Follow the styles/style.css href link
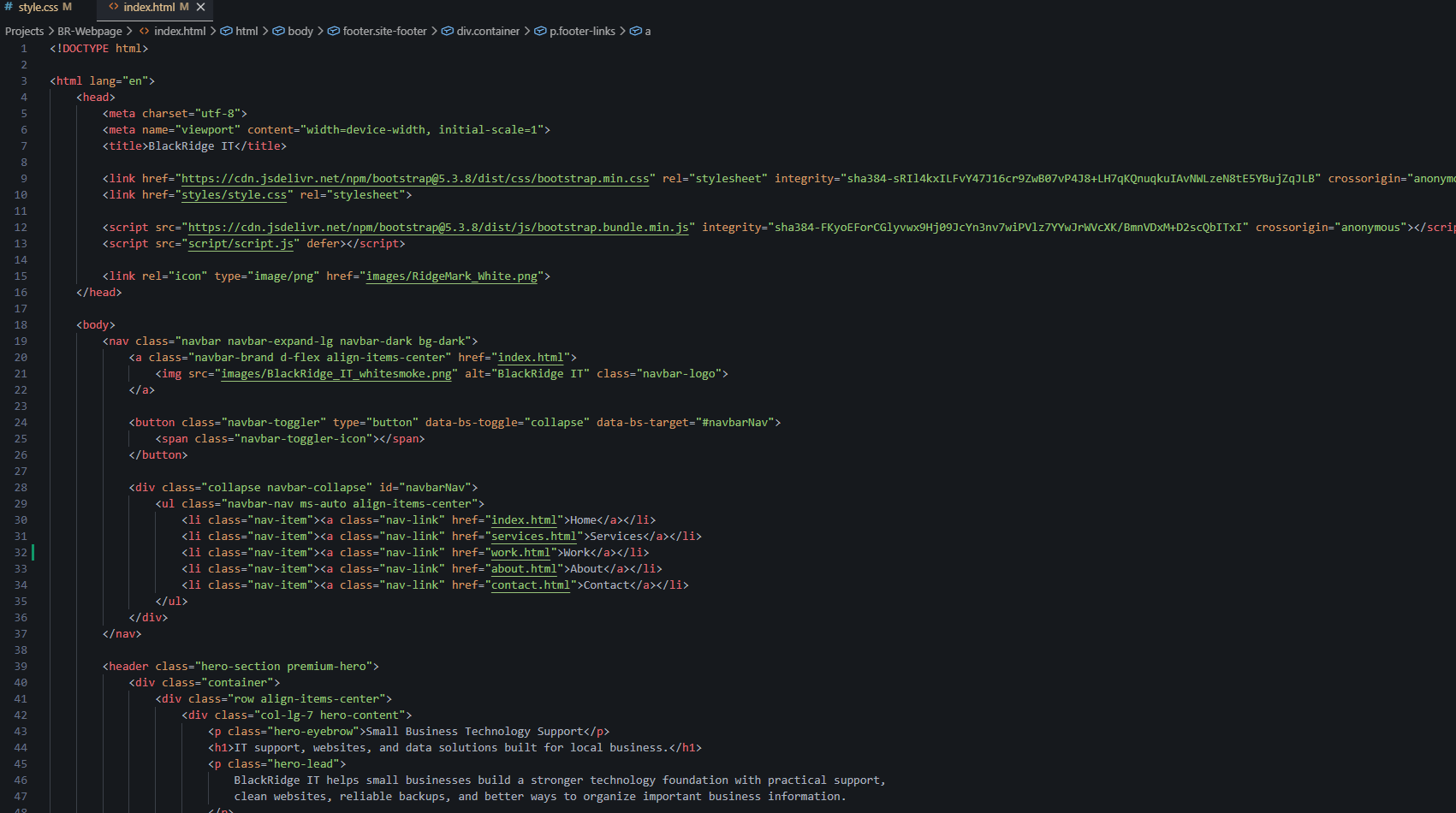The width and height of the screenshot is (1456, 813). pyautogui.click(x=235, y=195)
